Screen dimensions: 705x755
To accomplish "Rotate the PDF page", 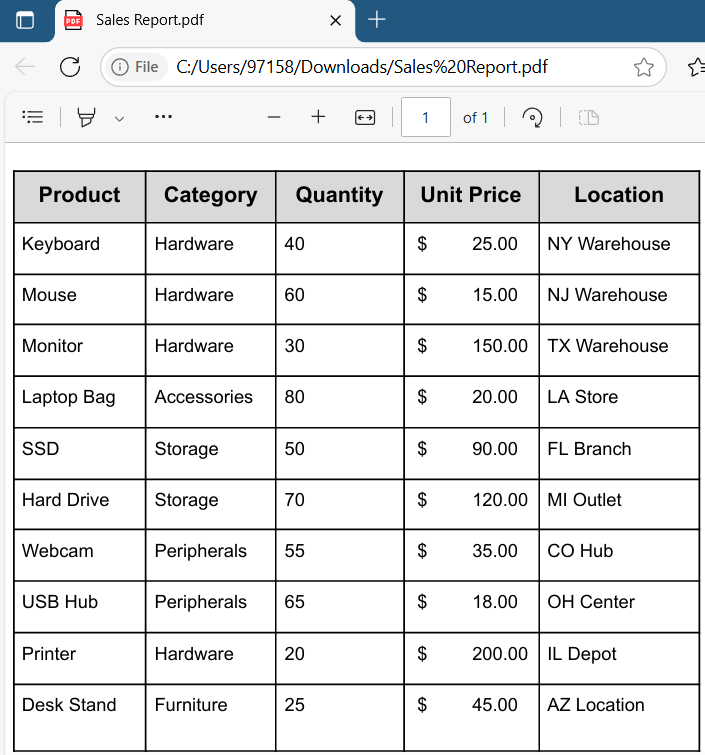I will click(x=532, y=117).
